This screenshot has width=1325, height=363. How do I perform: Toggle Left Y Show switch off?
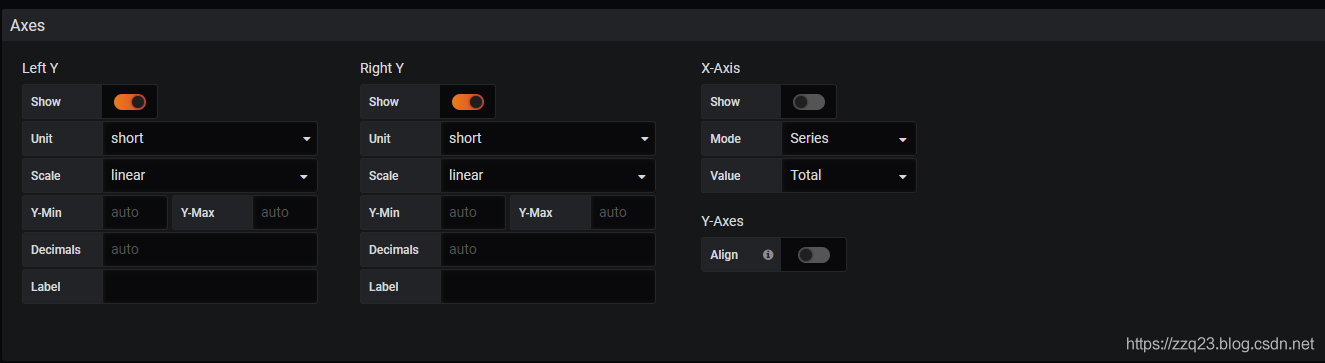click(130, 102)
